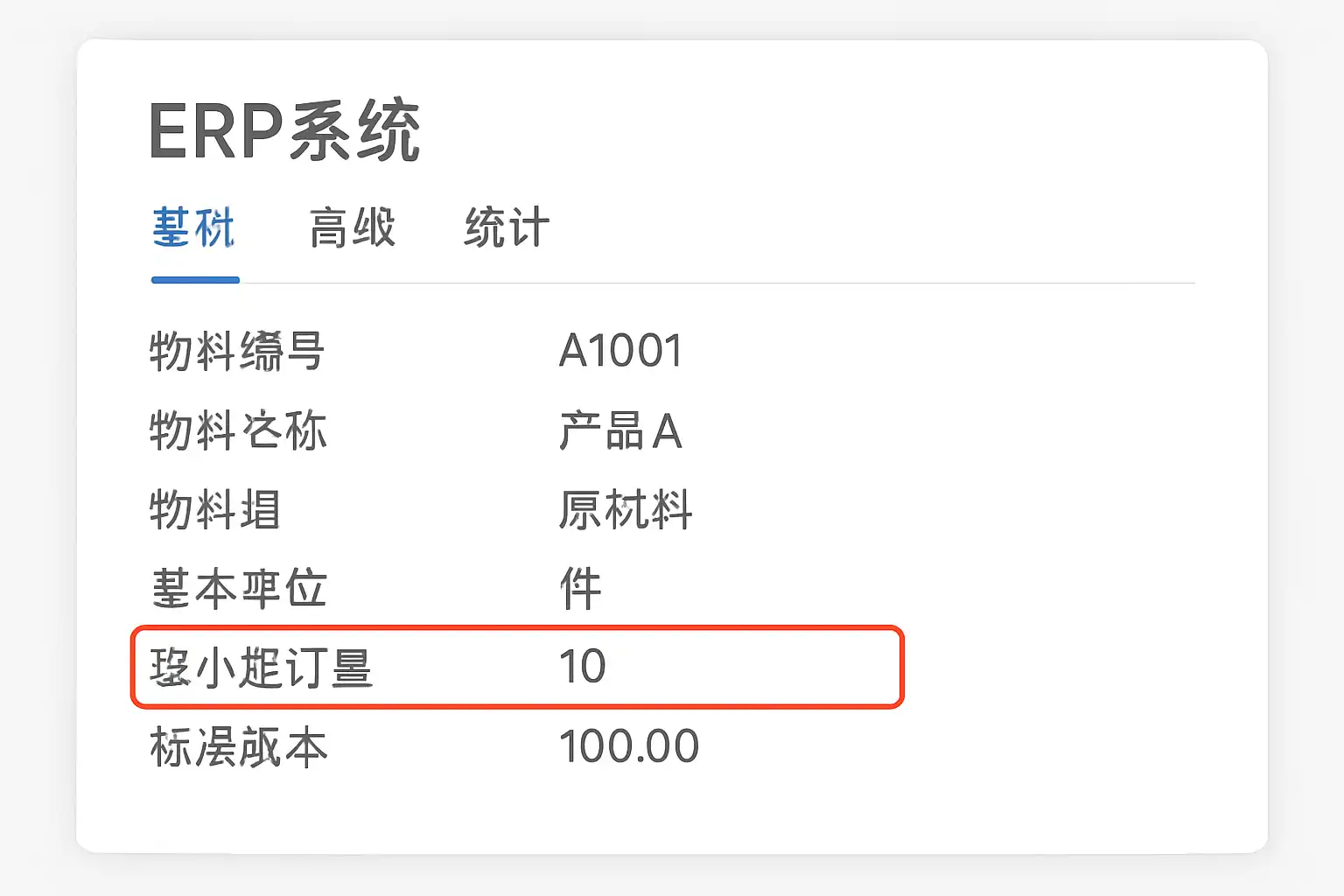Click the material group label beside 原材料
This screenshot has width=1344, height=896.
[215, 509]
